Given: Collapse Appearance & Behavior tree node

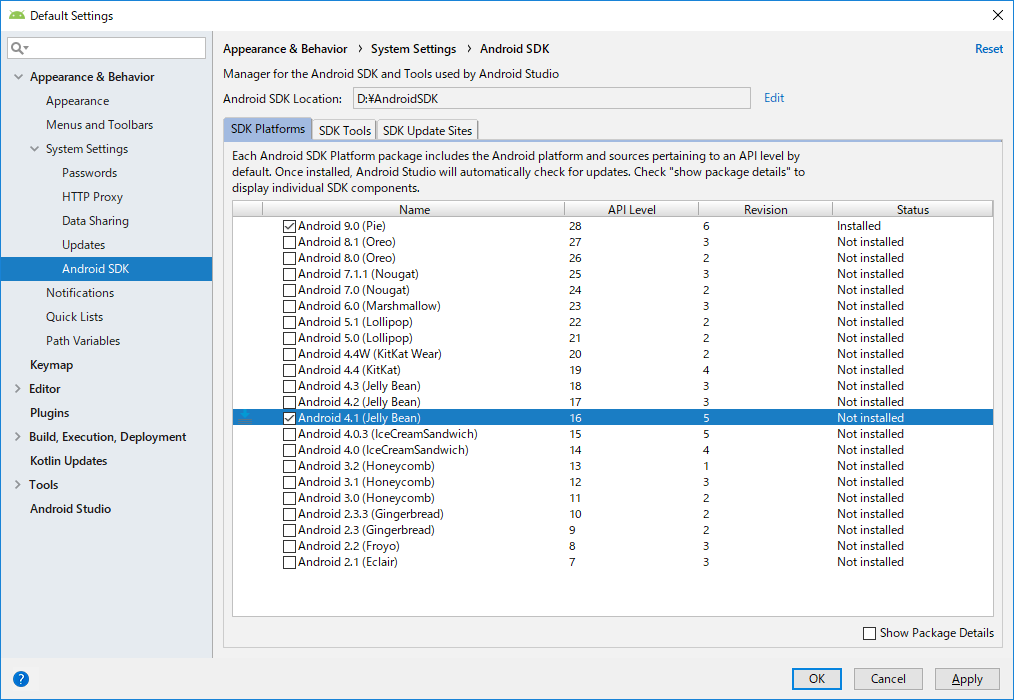Looking at the screenshot, I should pos(18,77).
